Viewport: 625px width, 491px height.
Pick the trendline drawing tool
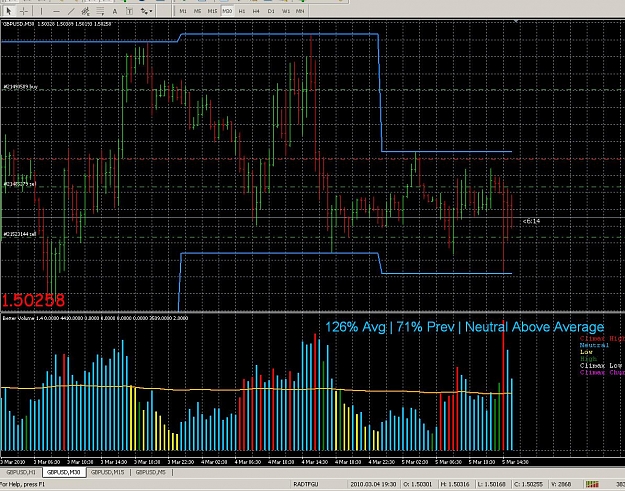click(x=71, y=11)
